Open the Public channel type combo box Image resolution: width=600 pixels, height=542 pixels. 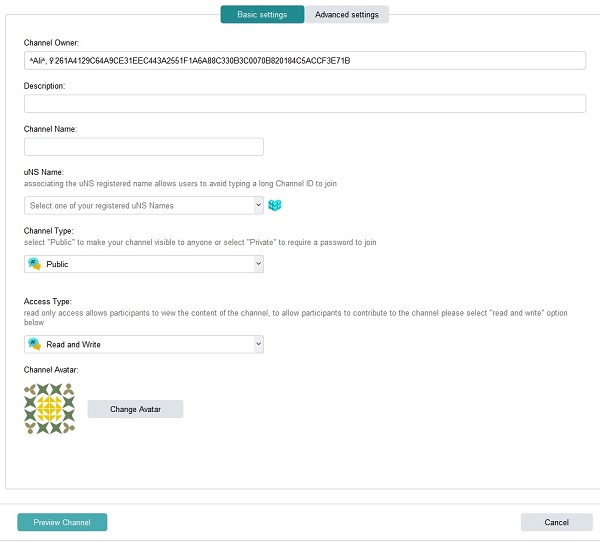[143, 264]
